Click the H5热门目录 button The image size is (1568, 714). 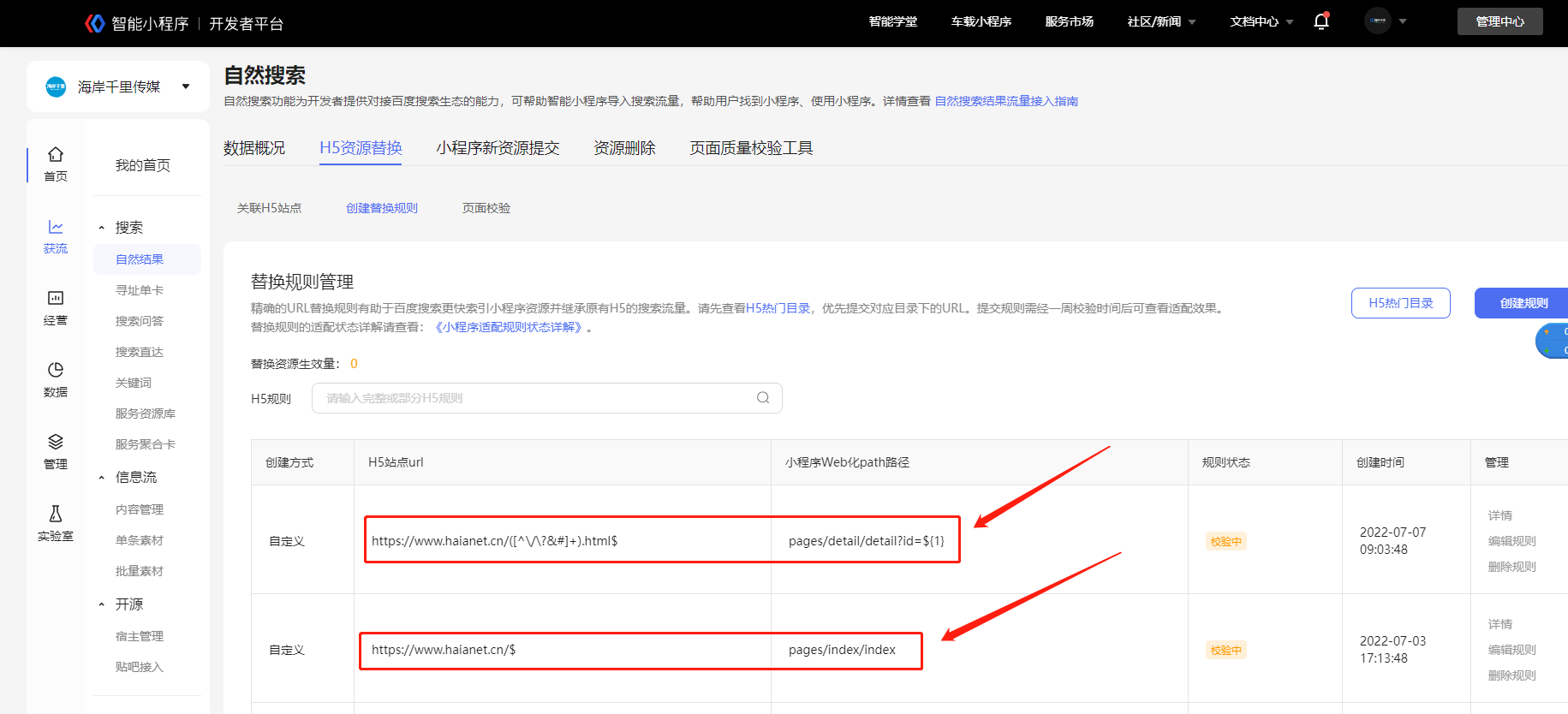click(x=1400, y=303)
